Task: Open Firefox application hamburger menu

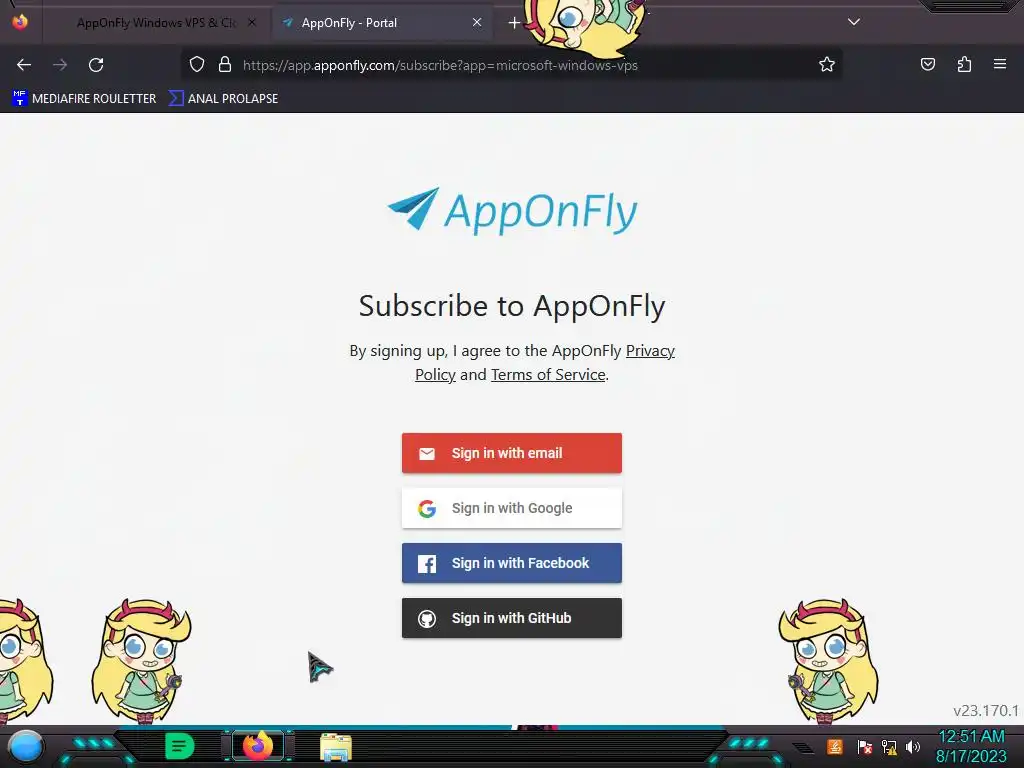Action: 1000,64
